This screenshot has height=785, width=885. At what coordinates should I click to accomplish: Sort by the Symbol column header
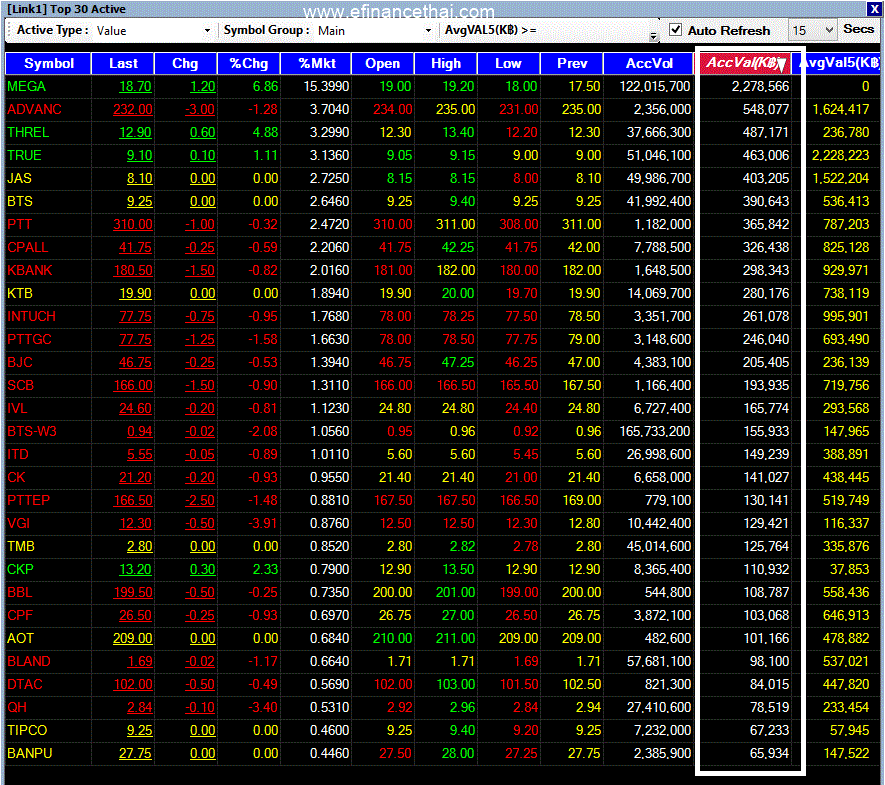[x=49, y=63]
